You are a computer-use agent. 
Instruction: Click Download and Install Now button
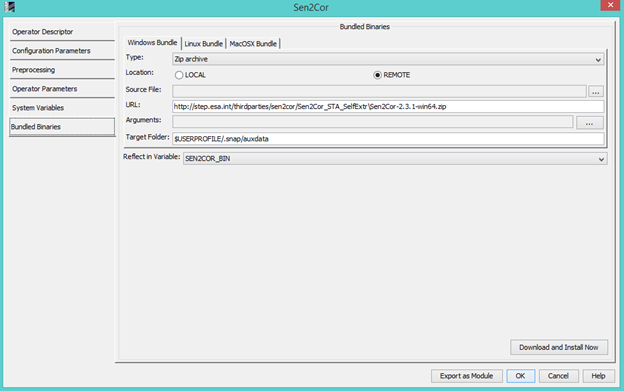click(x=559, y=347)
